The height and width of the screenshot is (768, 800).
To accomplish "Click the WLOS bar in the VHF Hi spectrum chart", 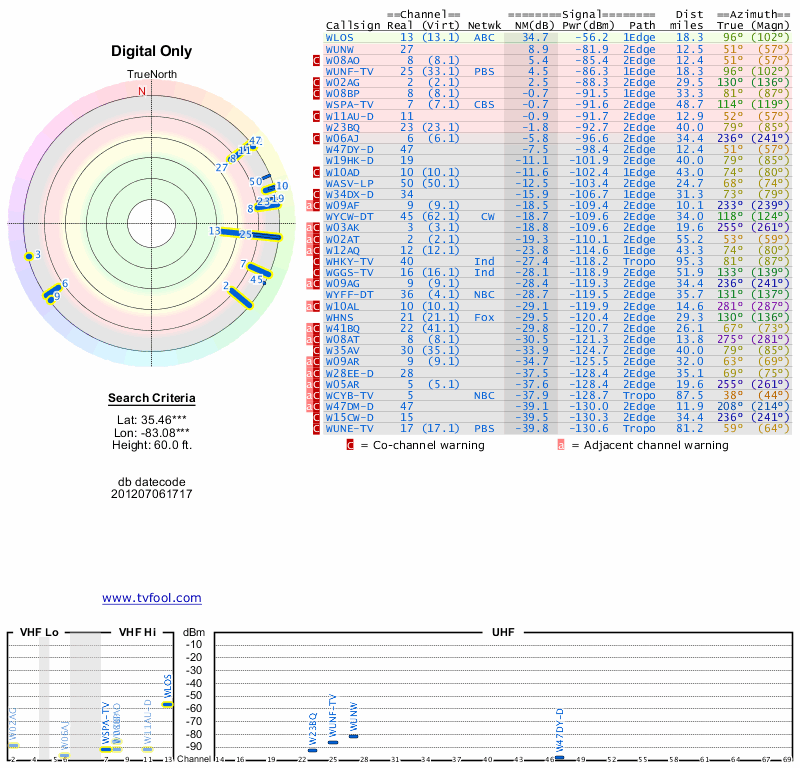I will pyautogui.click(x=167, y=704).
